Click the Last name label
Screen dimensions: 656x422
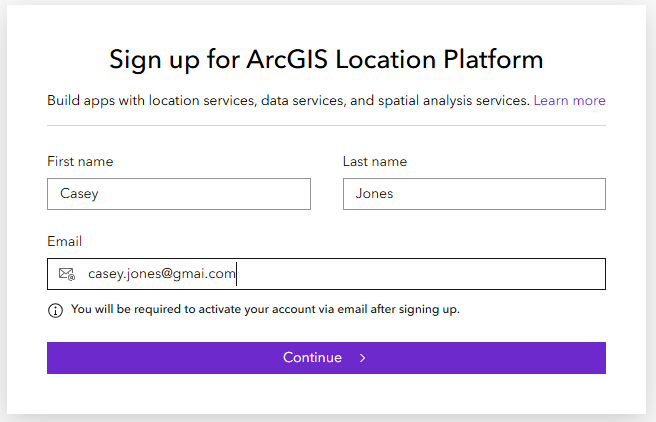[x=375, y=161]
